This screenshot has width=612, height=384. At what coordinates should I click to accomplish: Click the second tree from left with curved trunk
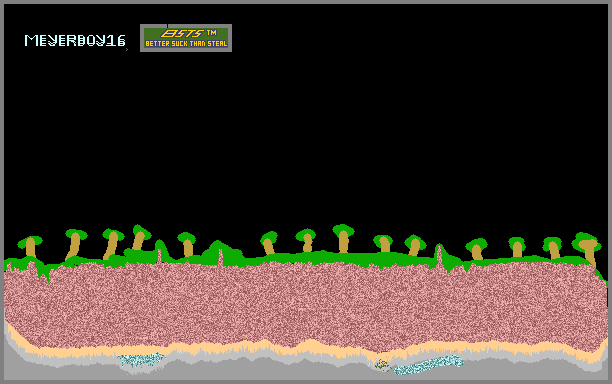(x=75, y=244)
